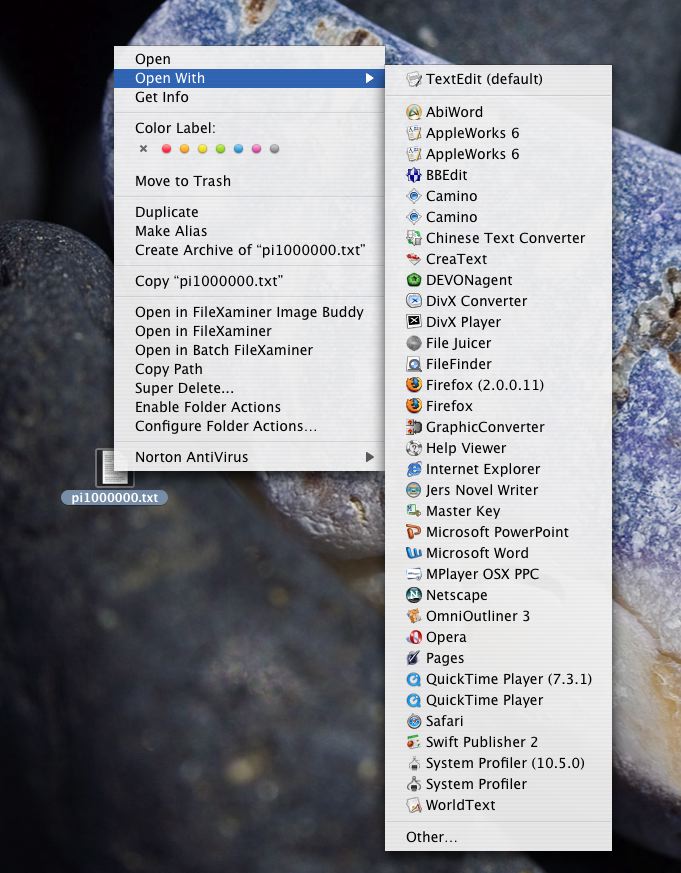Remove color label with the X button

[x=144, y=149]
